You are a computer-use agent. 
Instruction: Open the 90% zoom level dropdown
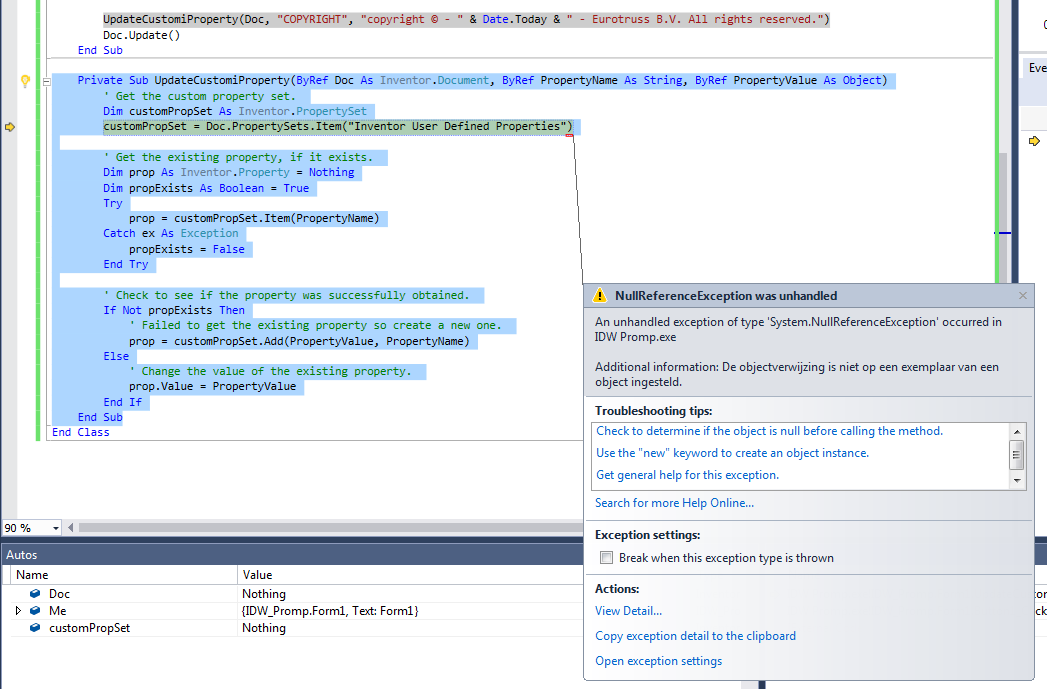tap(55, 527)
